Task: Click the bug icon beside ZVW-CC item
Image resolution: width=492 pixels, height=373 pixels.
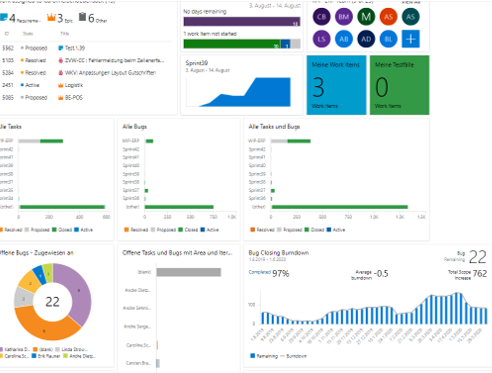Action: point(61,60)
